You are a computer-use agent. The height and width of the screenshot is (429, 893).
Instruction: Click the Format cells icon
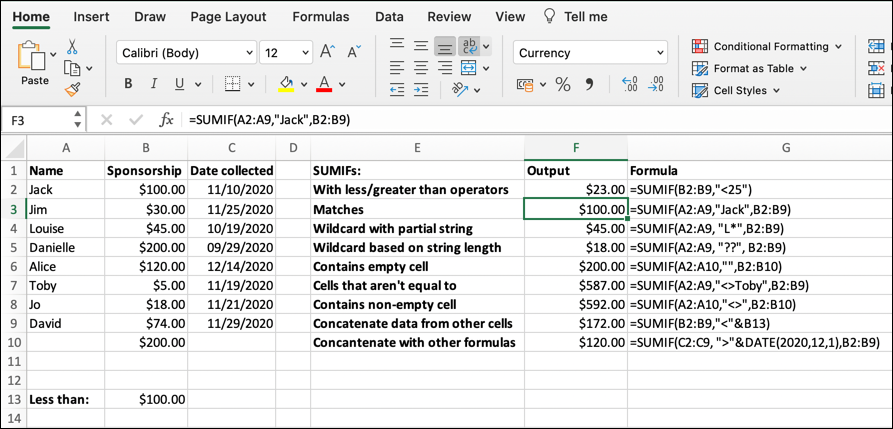[876, 90]
